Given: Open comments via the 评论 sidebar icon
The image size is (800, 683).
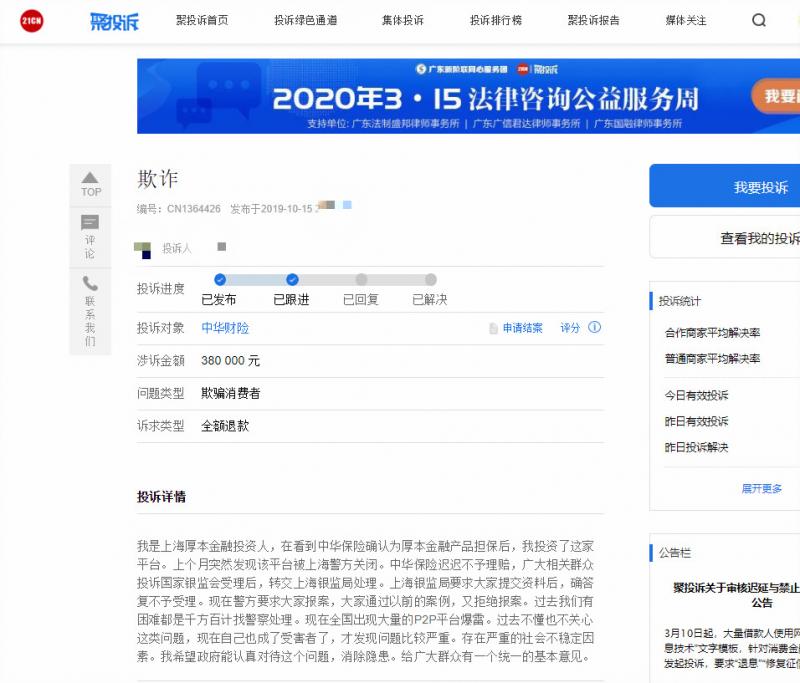Looking at the screenshot, I should click(90, 223).
